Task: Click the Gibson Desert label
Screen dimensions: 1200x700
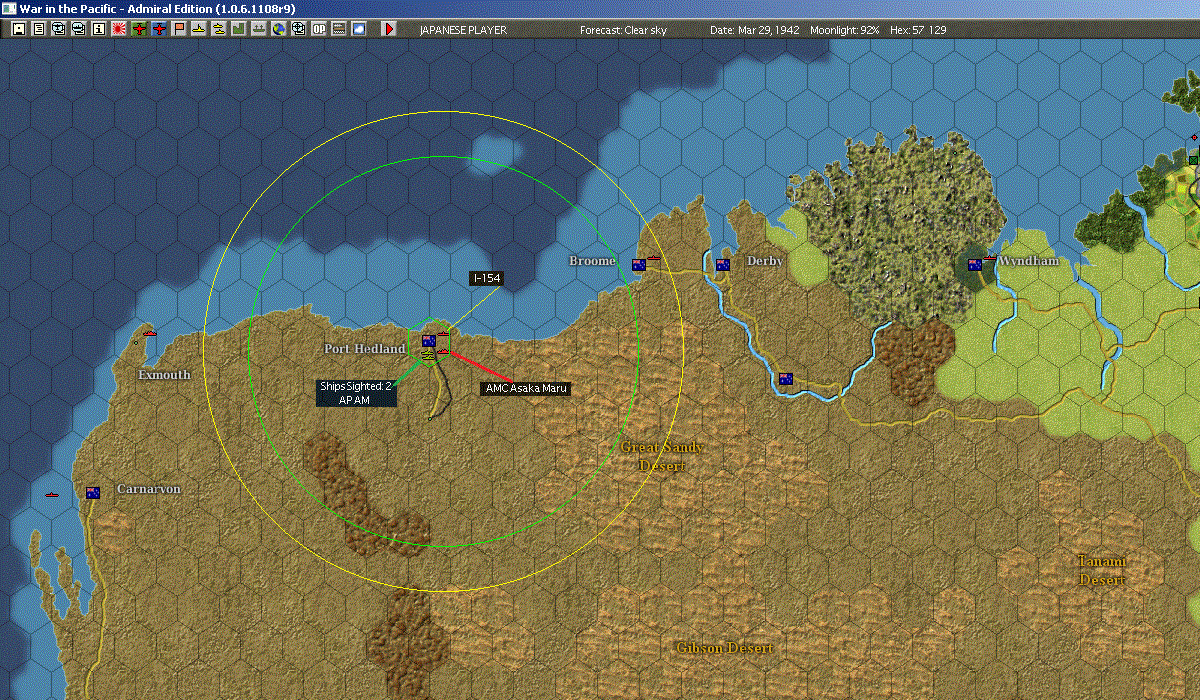Action: (724, 648)
